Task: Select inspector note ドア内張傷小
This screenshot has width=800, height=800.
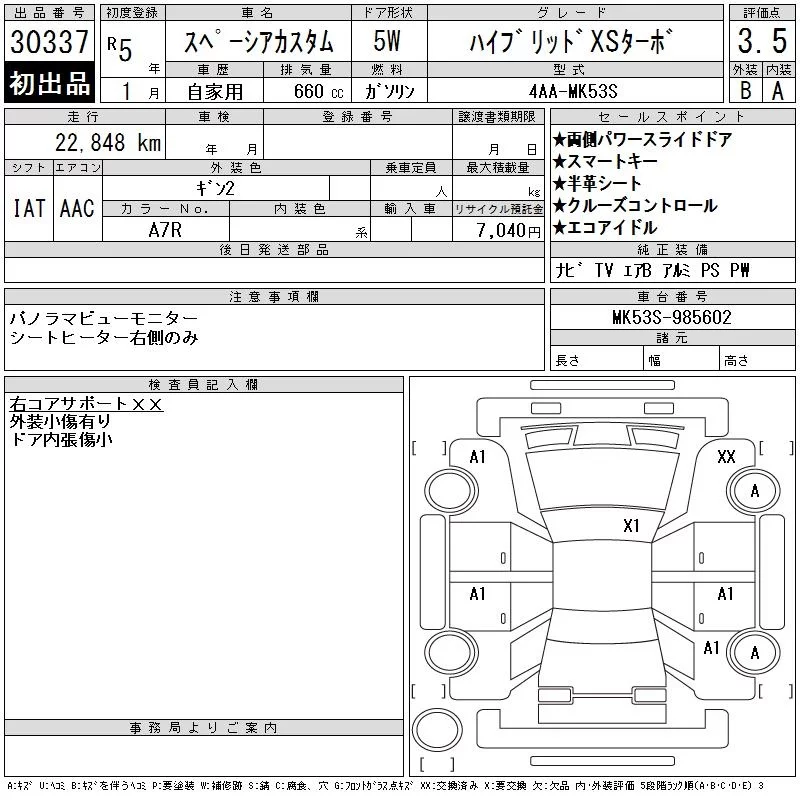Action: (61, 439)
